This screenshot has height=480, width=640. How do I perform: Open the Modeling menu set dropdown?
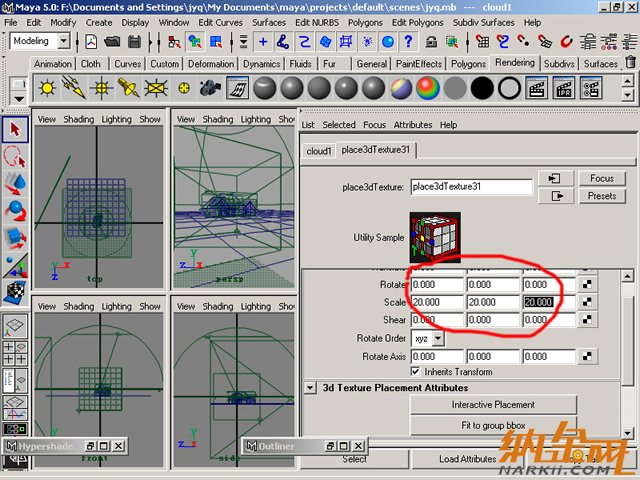tap(64, 41)
